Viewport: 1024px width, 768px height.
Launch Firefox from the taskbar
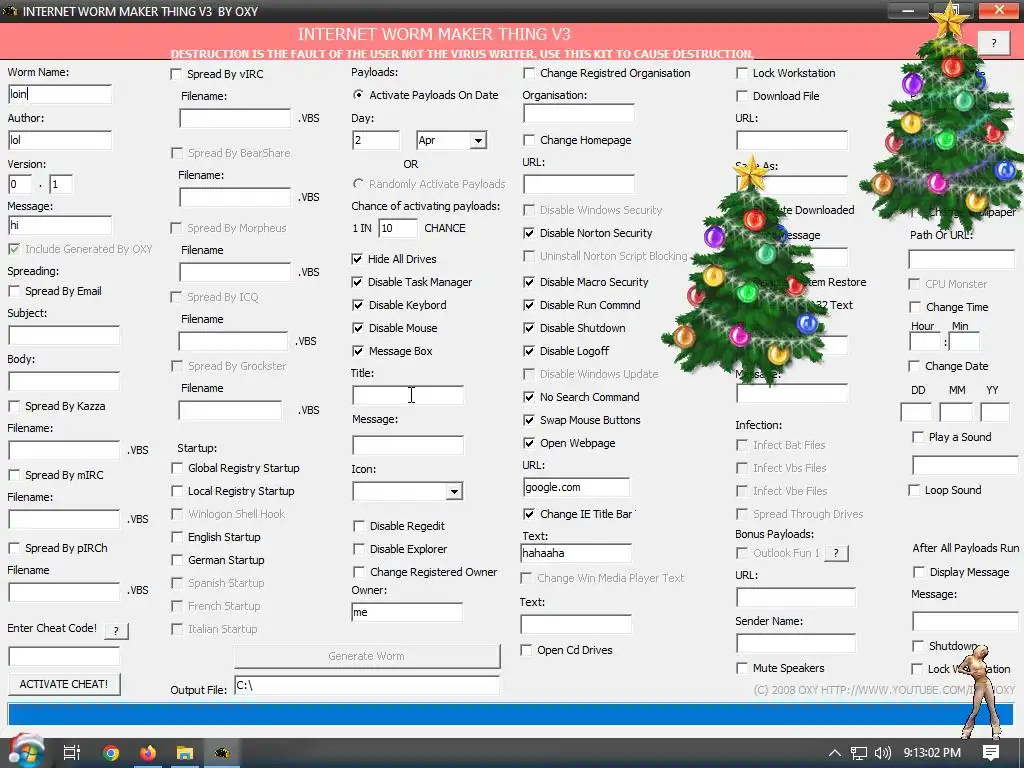click(148, 753)
